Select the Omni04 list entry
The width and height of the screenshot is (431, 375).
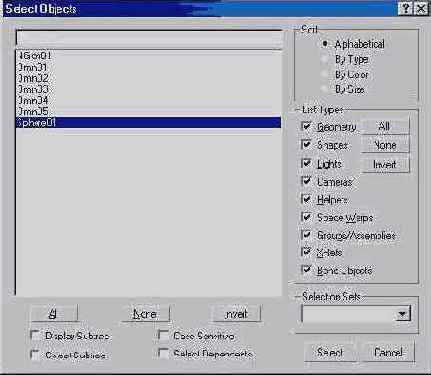pos(148,100)
